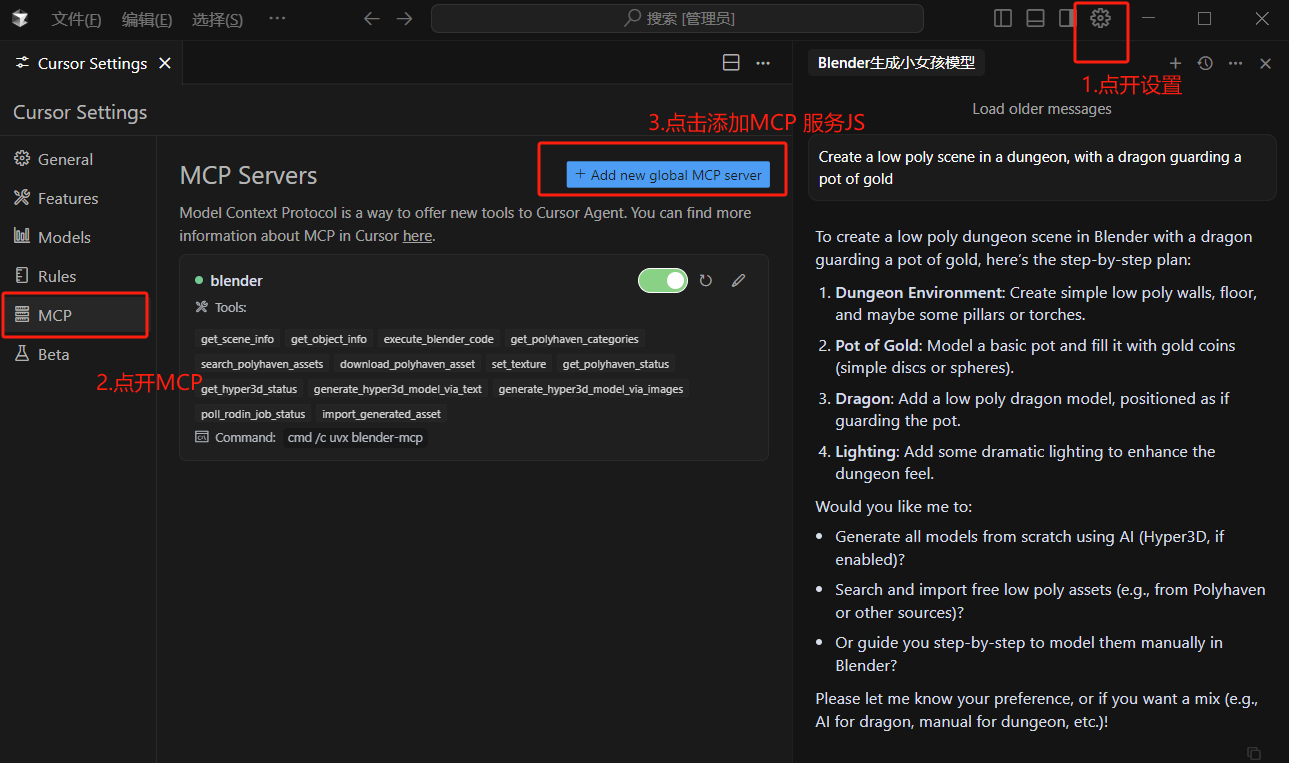Follow the 'here' MCP documentation link
This screenshot has width=1289, height=763.
(417, 236)
